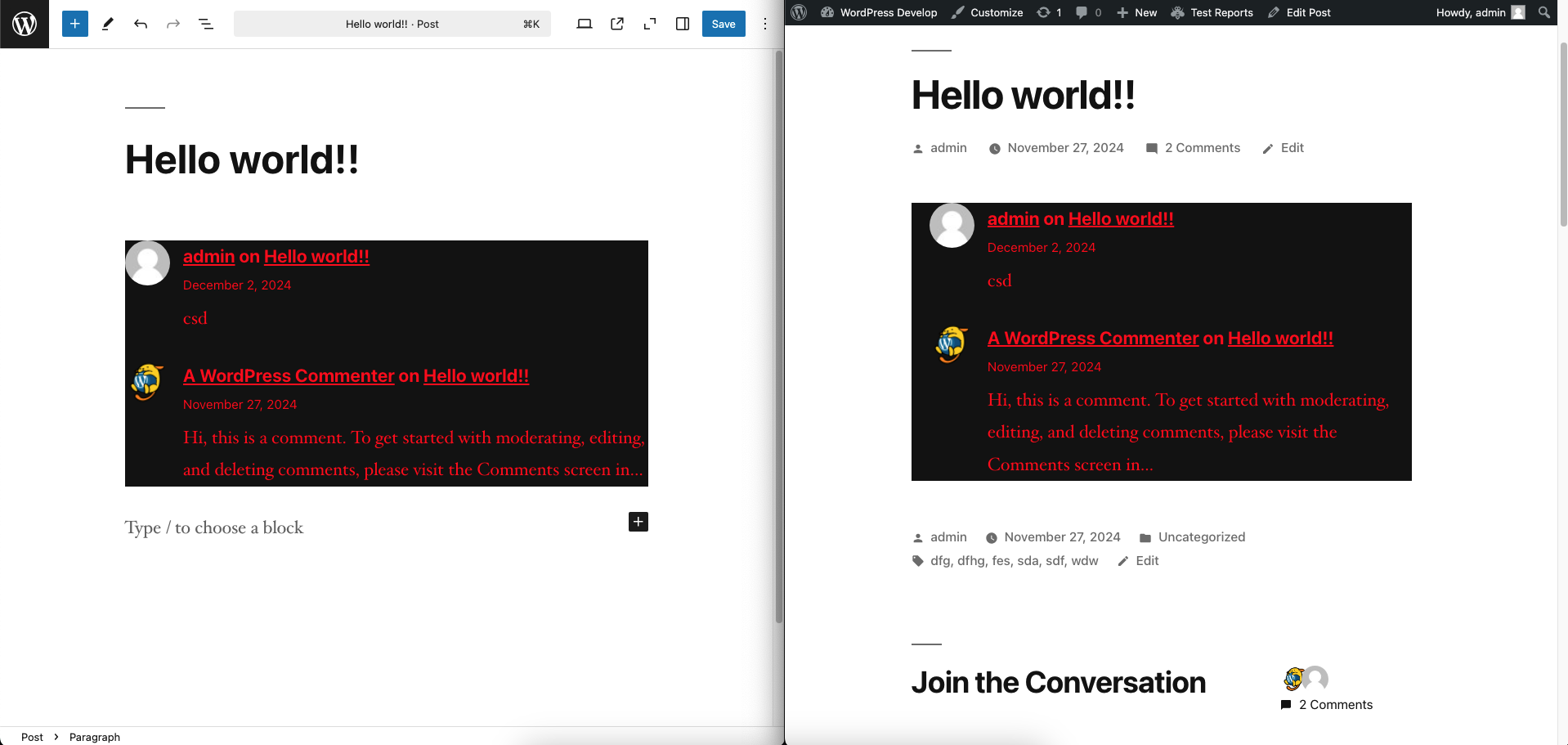Open the Uncategorized category link

pos(1201,537)
